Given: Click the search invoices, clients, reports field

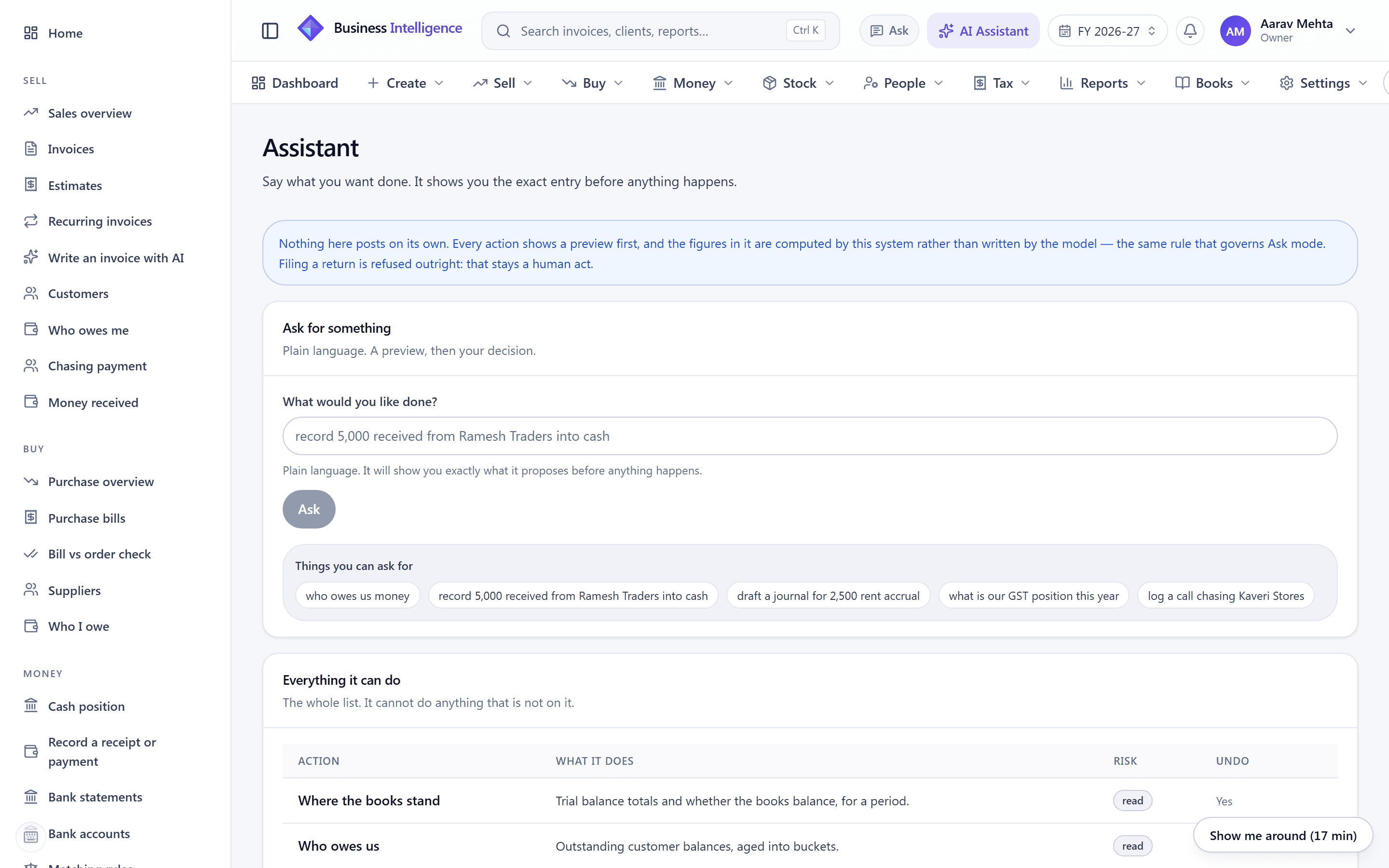Looking at the screenshot, I should coord(661,31).
